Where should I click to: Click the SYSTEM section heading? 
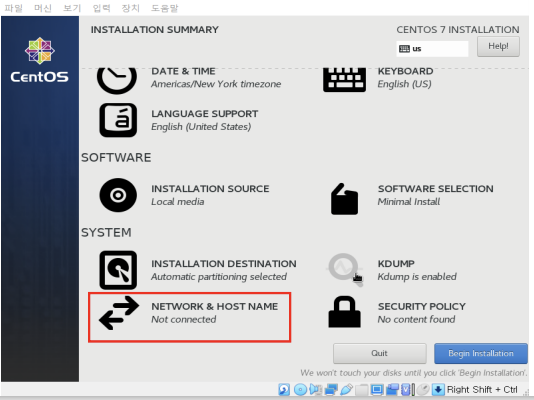106,233
